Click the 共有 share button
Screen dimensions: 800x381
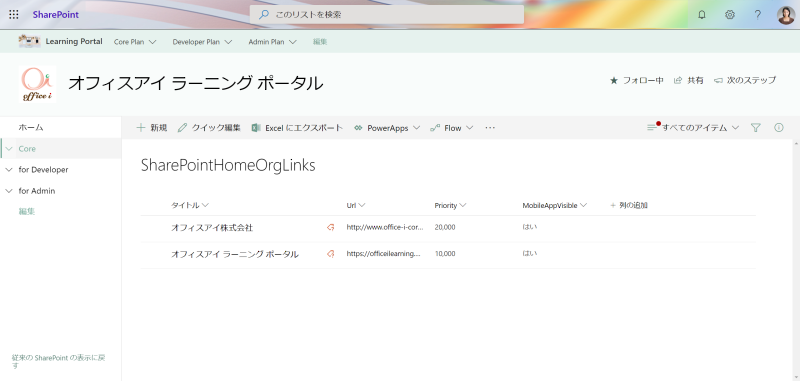[689, 80]
